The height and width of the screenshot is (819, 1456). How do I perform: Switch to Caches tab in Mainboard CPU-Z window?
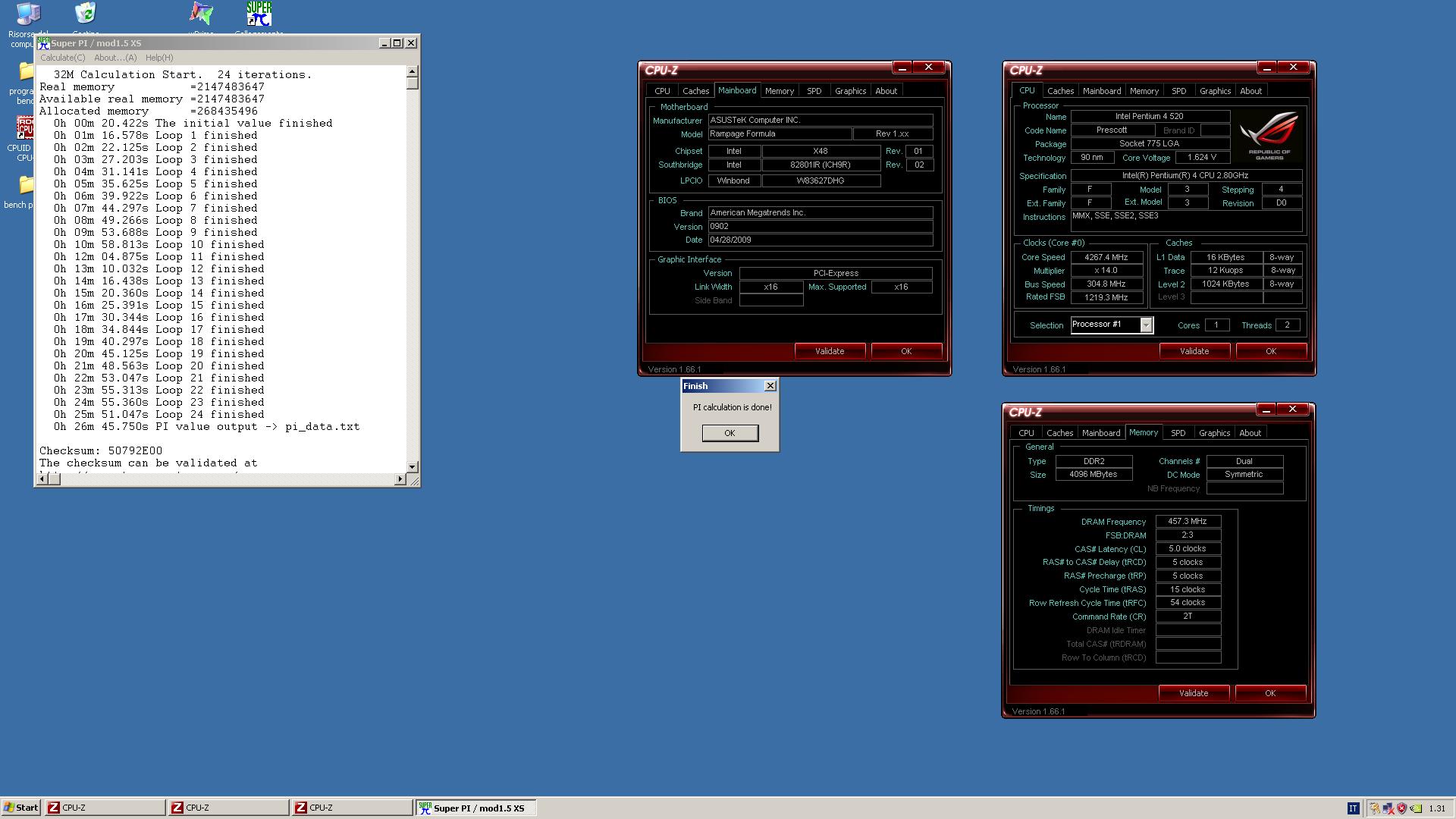click(x=695, y=91)
